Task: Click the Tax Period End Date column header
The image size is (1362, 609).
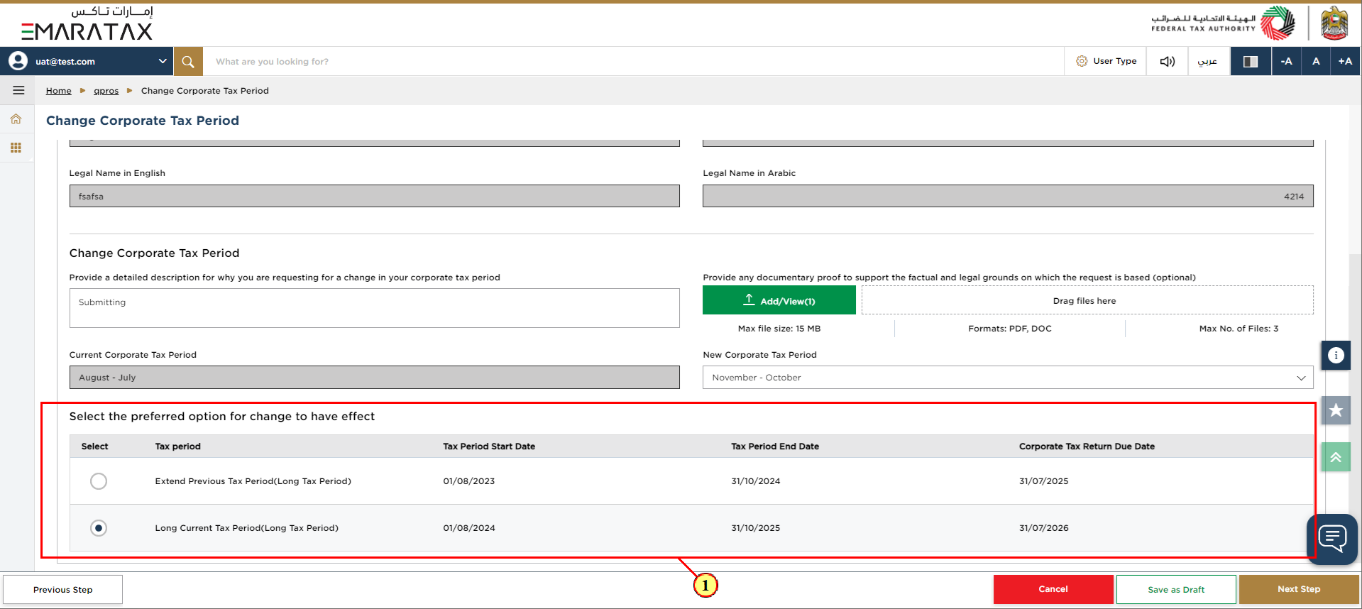Action: [775, 446]
